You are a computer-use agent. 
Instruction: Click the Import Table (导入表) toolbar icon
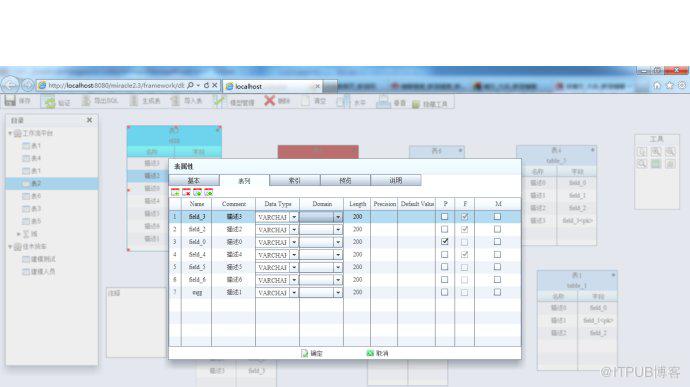(x=175, y=101)
